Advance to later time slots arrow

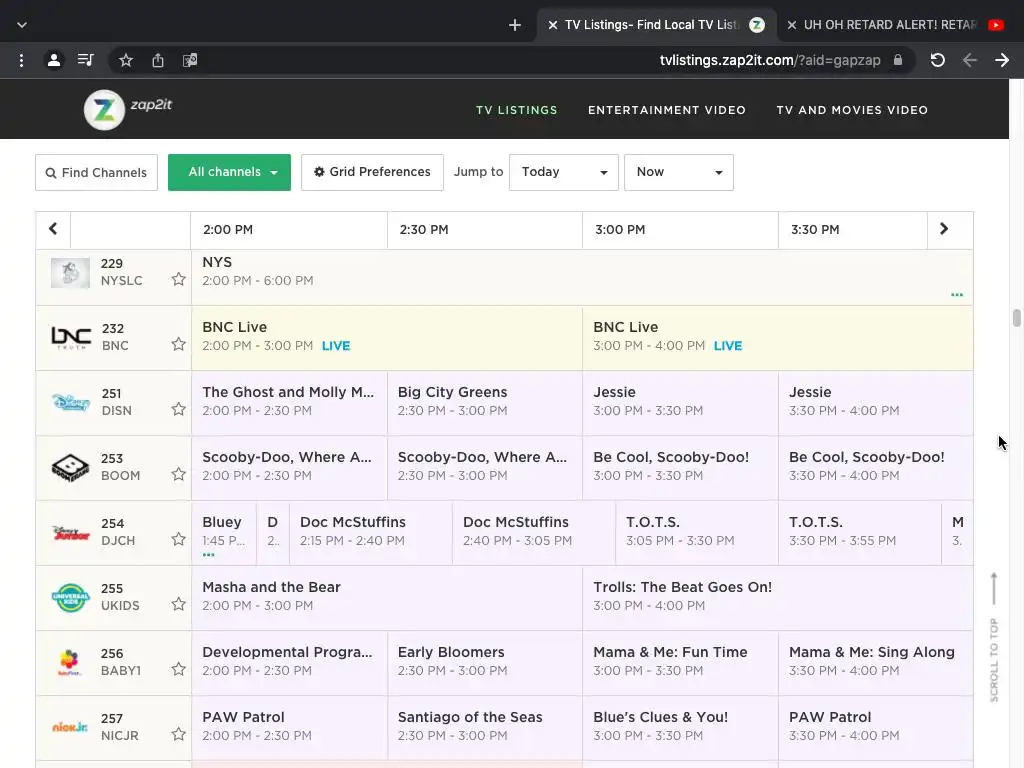[x=944, y=229]
